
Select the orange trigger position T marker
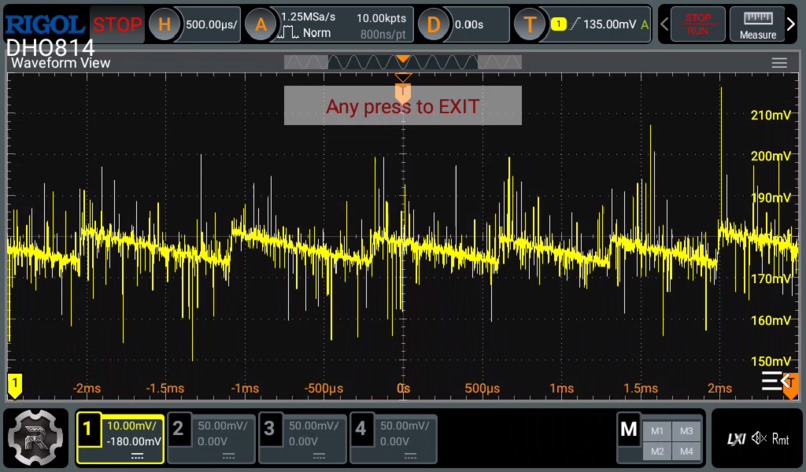403,93
